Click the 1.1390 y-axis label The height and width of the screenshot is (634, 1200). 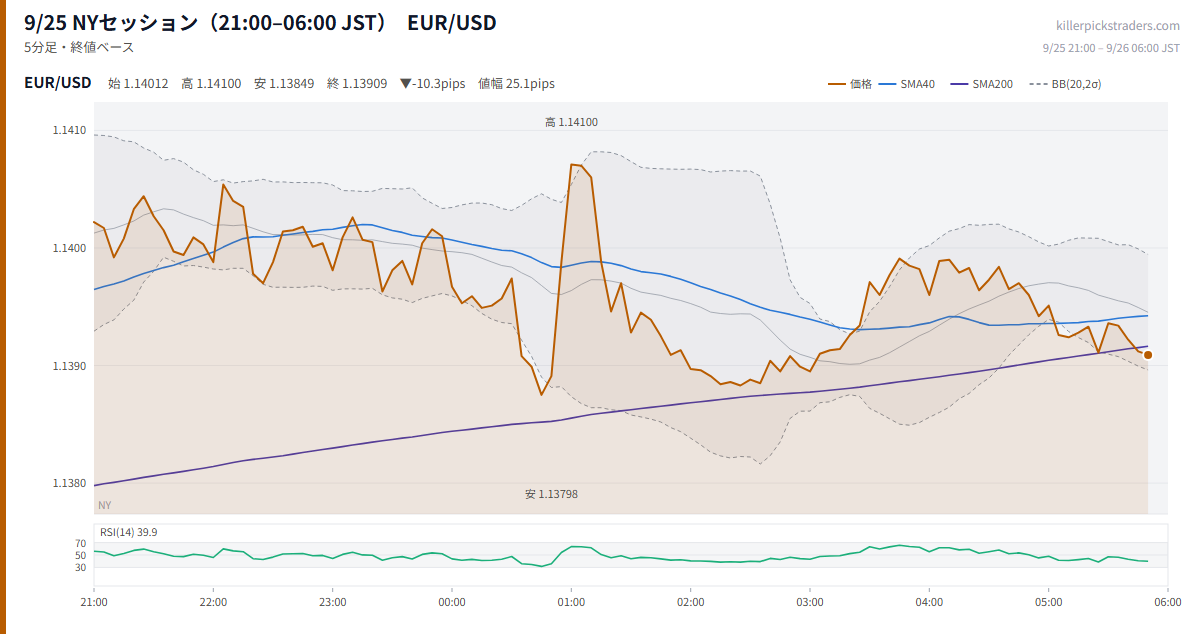coord(69,366)
